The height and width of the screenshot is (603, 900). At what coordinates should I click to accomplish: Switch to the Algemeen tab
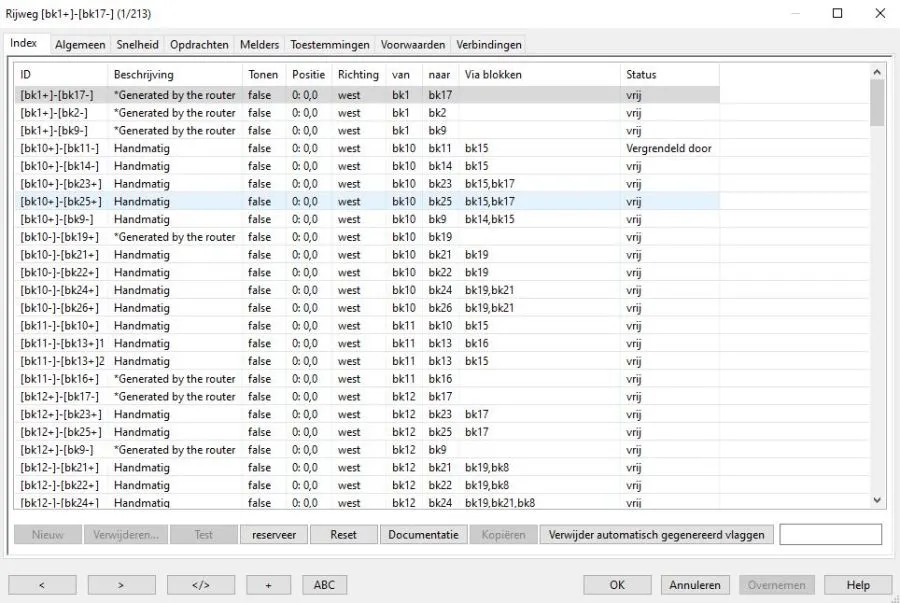click(x=80, y=45)
